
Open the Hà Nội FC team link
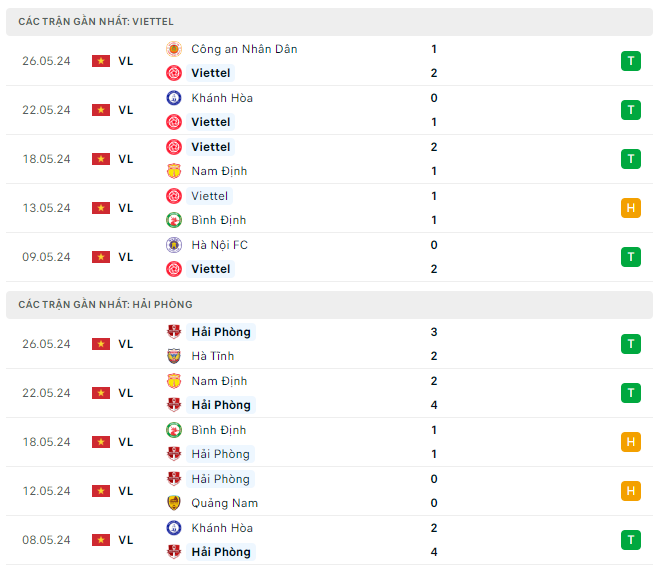(x=220, y=245)
